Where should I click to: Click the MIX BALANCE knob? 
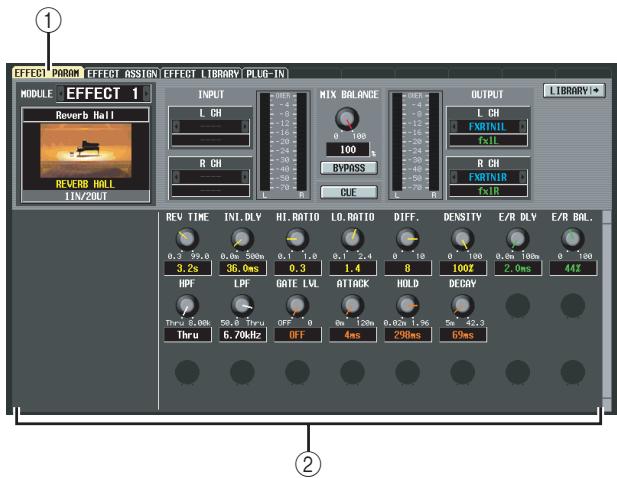tap(347, 119)
